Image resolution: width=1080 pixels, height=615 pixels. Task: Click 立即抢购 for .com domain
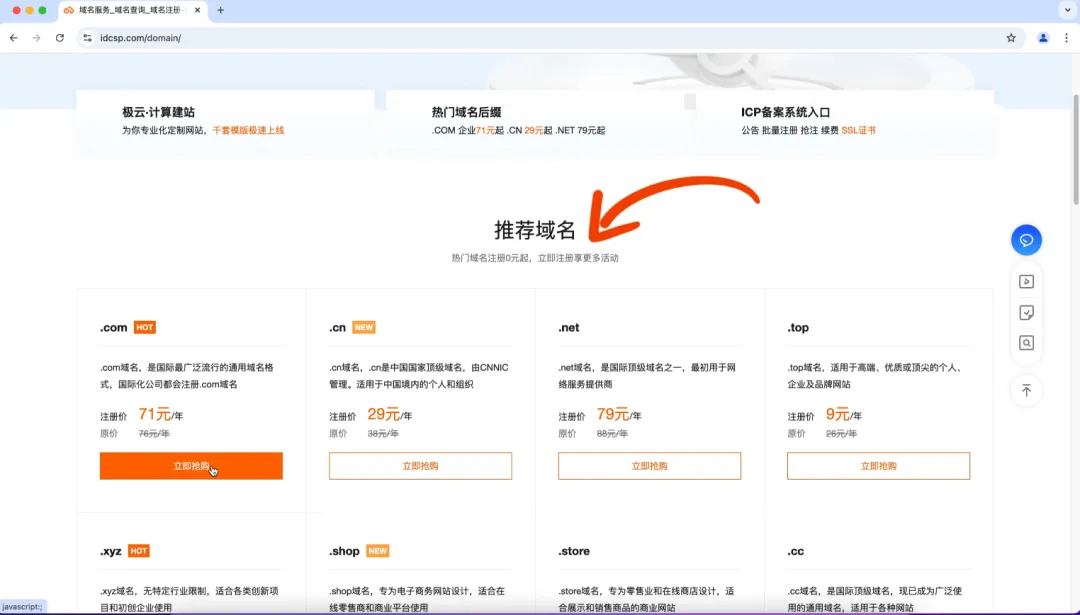pyautogui.click(x=191, y=466)
